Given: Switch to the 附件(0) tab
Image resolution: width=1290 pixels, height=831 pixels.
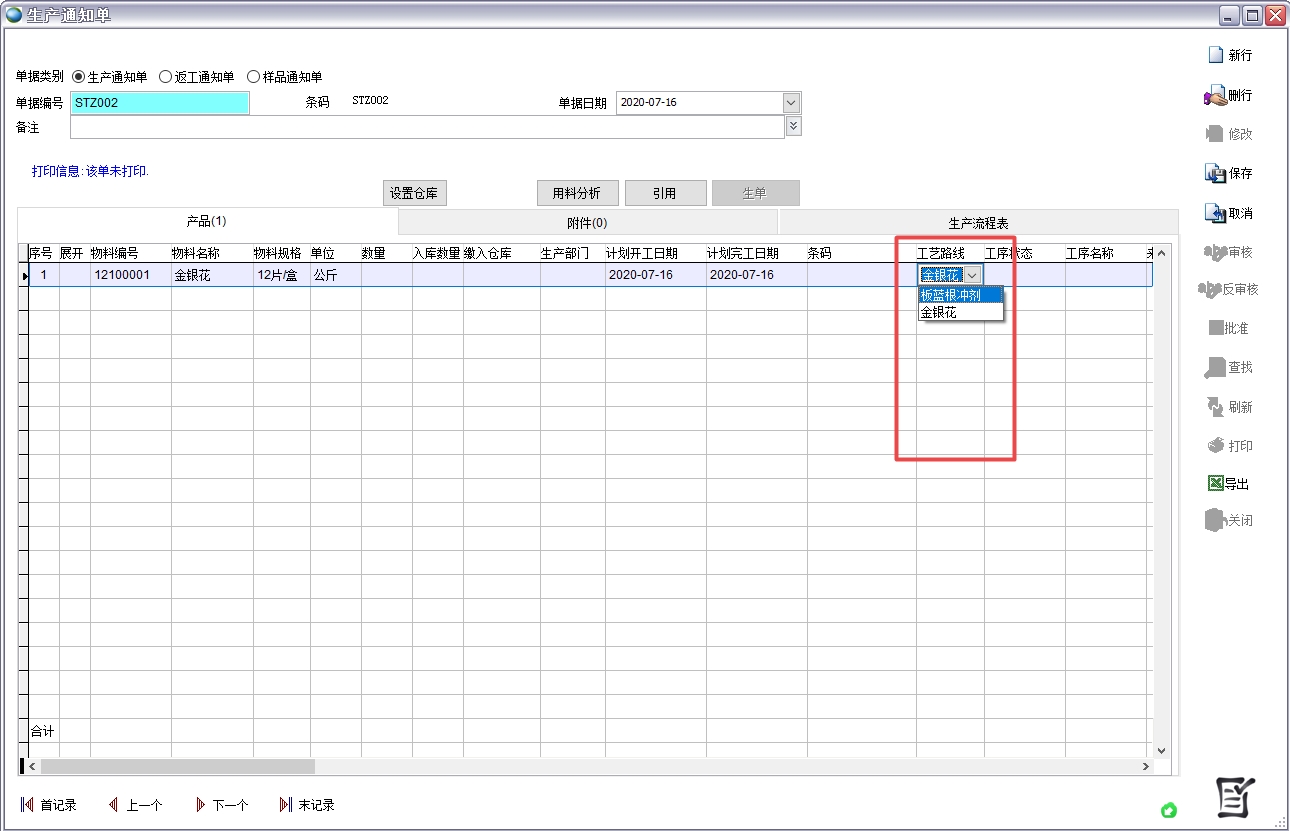Looking at the screenshot, I should [587, 222].
